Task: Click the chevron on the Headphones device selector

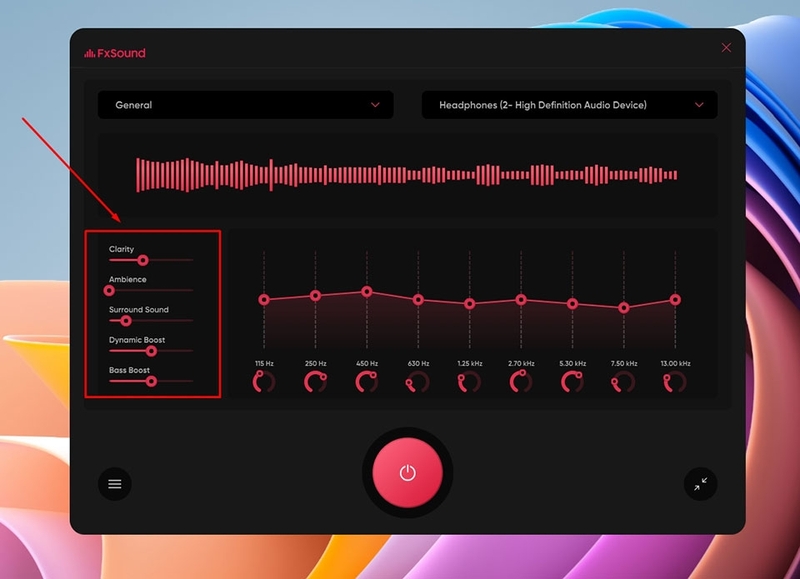Action: (x=699, y=105)
